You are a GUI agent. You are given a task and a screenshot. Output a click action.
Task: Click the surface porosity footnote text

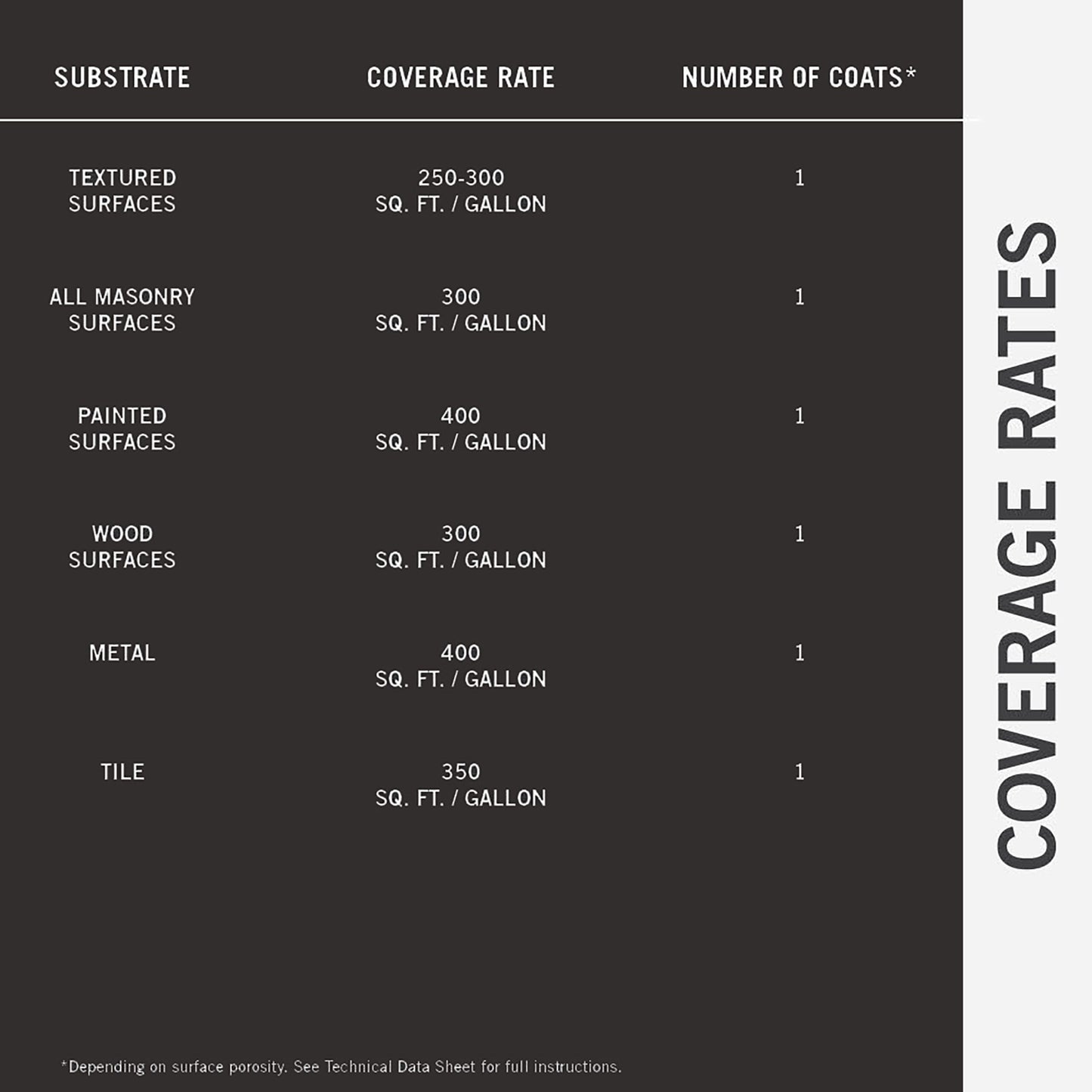tap(341, 1066)
